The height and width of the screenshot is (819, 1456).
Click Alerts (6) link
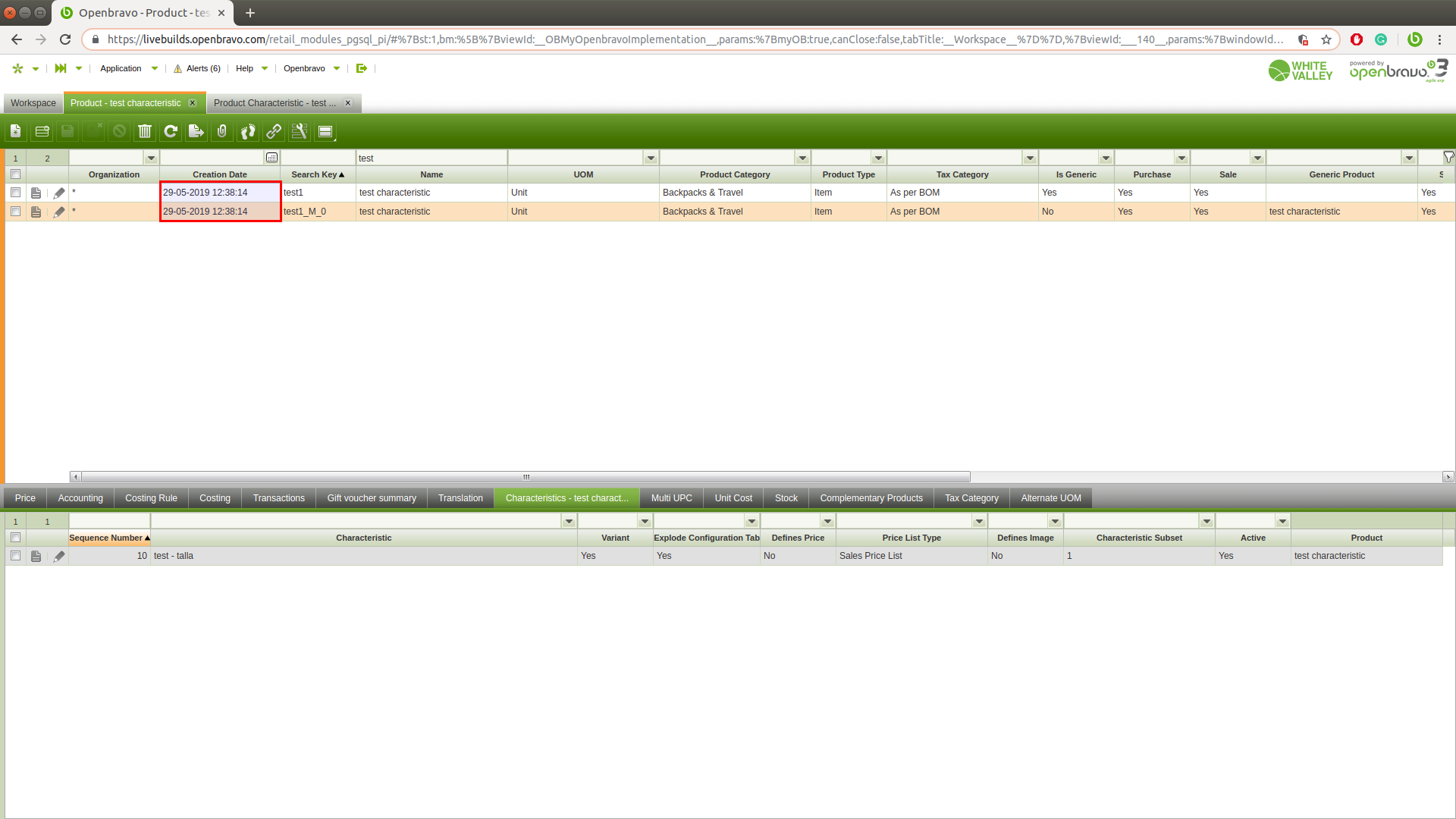click(197, 68)
